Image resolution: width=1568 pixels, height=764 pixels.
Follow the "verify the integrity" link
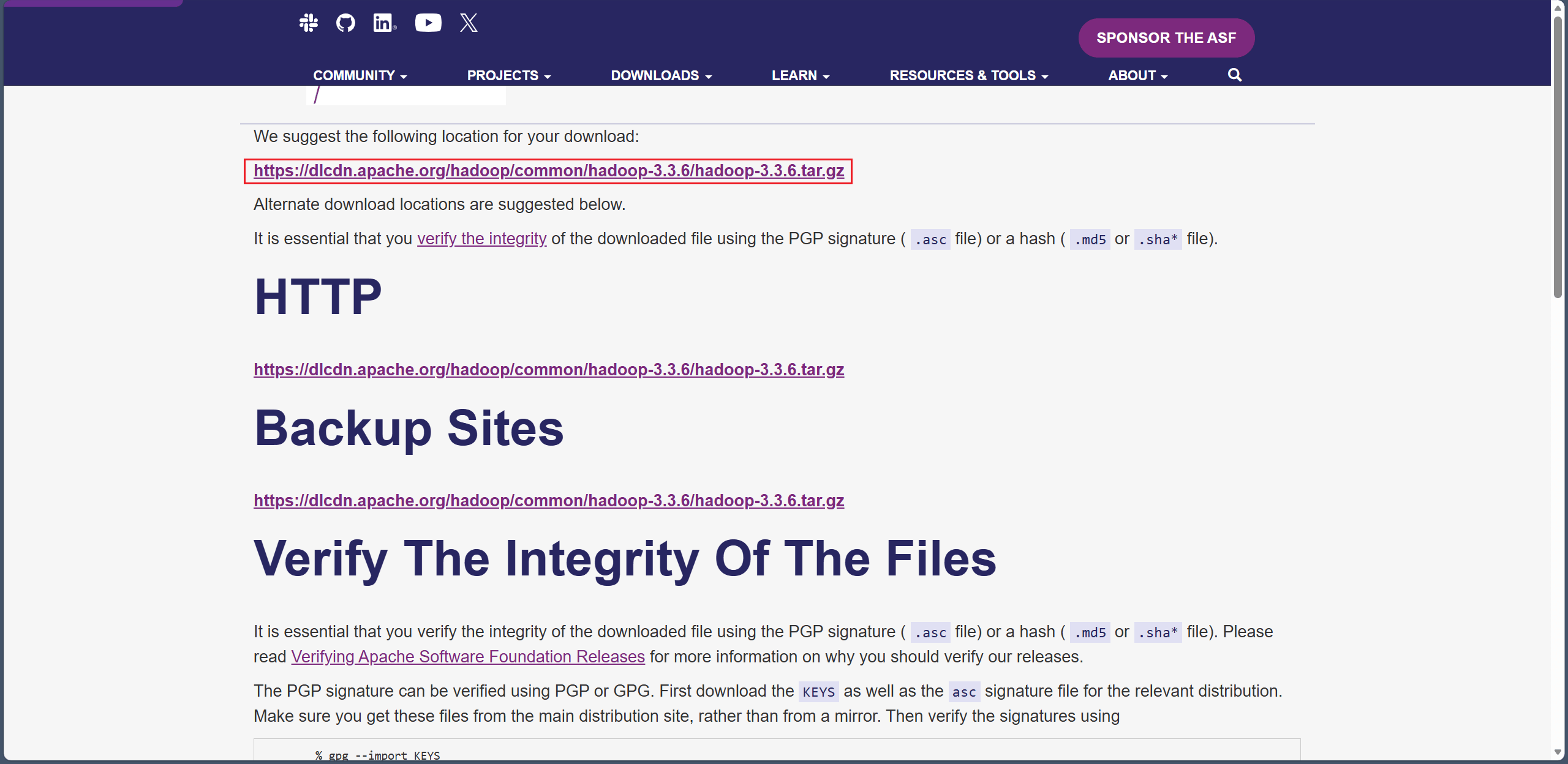coord(482,239)
